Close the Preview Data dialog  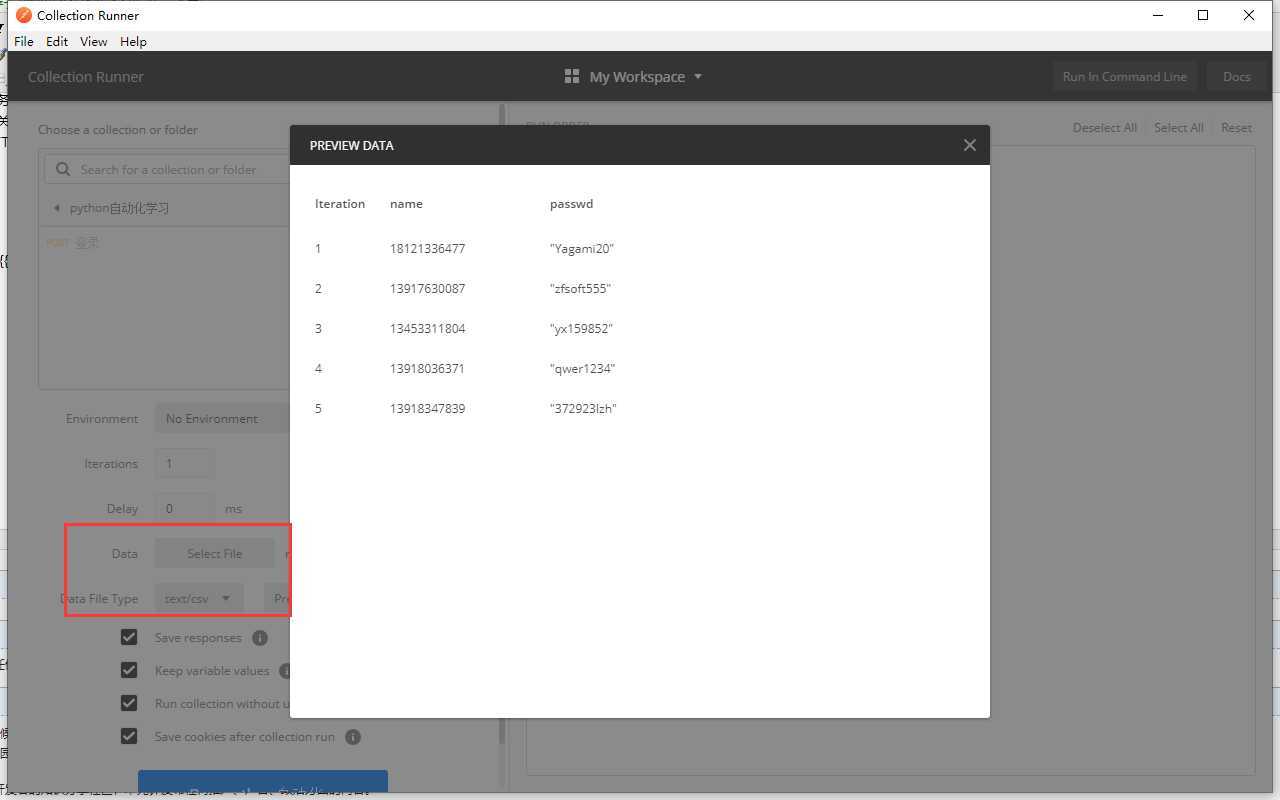coord(969,145)
